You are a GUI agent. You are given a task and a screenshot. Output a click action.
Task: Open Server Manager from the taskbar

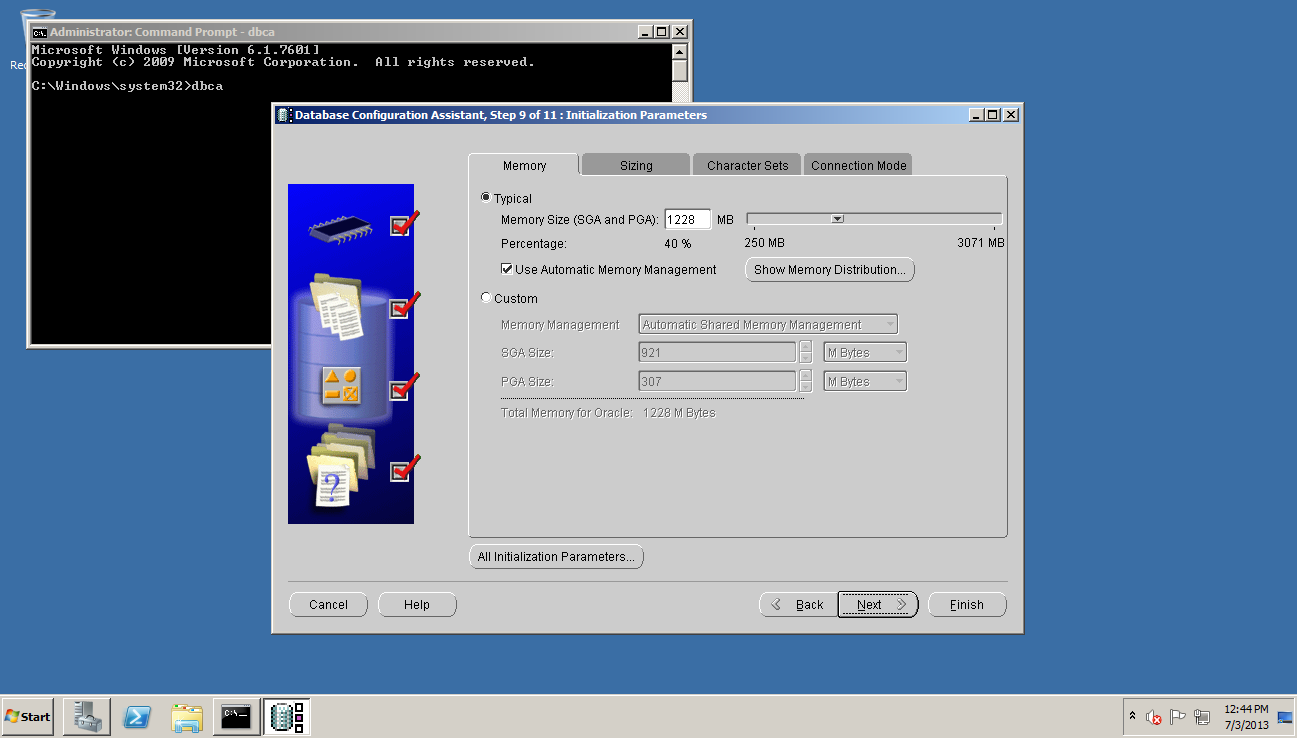pyautogui.click(x=86, y=717)
